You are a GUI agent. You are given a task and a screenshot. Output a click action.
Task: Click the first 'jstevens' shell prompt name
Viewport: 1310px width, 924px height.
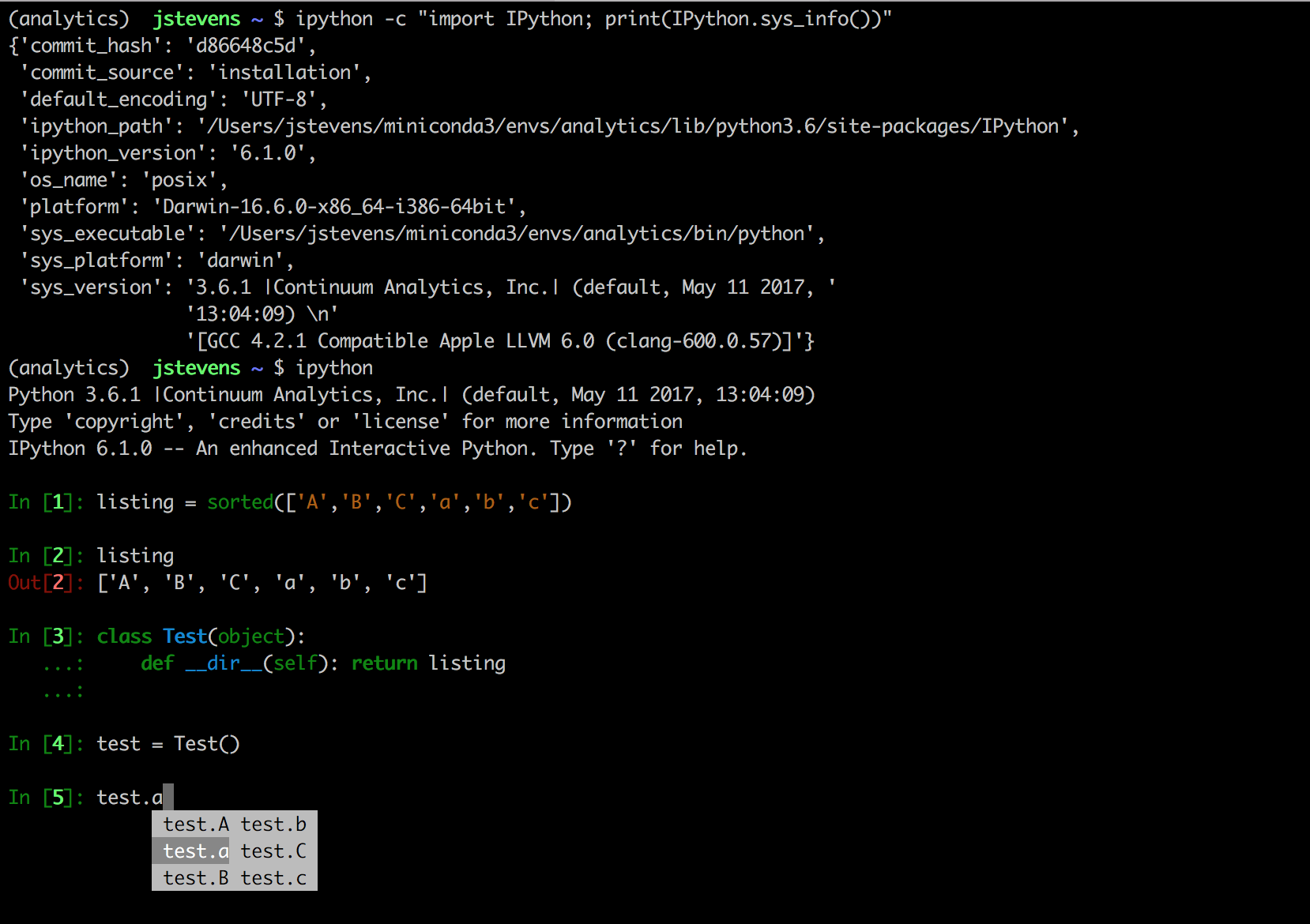(196, 19)
